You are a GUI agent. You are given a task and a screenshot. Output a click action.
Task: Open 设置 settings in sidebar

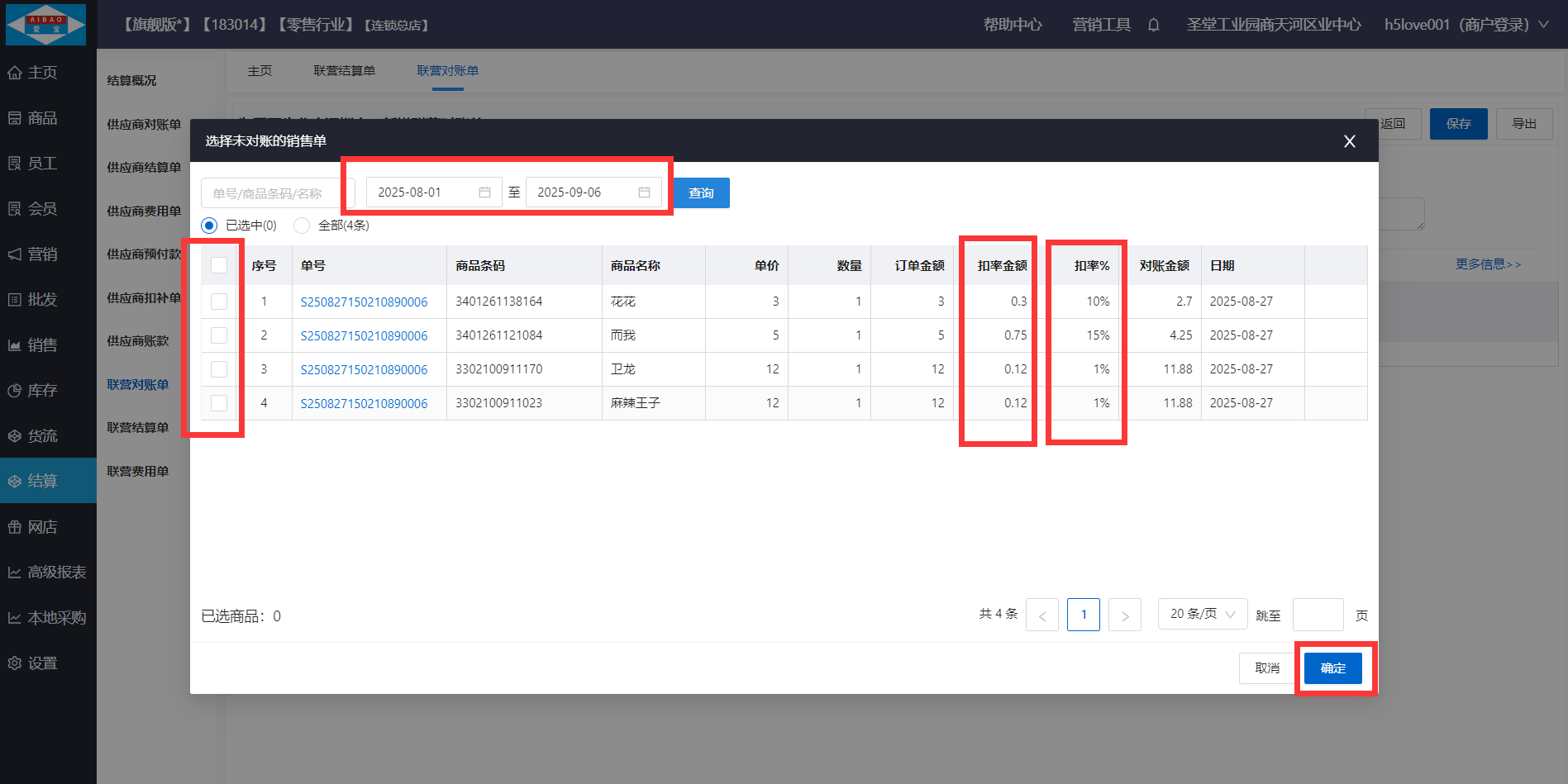pos(42,663)
